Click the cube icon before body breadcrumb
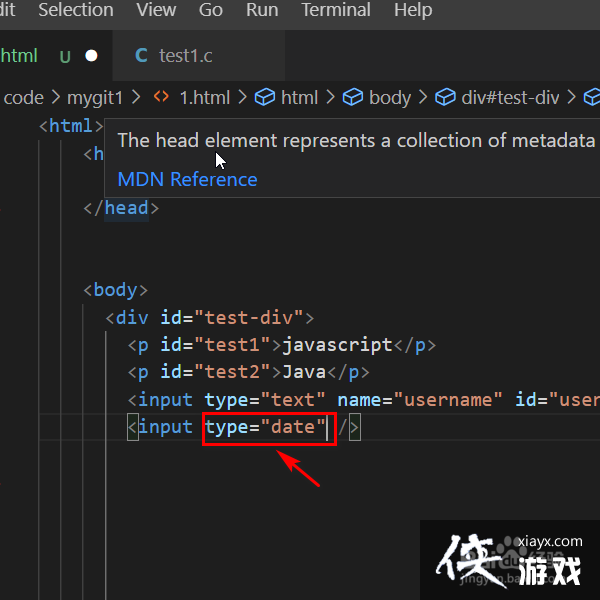 (353, 97)
